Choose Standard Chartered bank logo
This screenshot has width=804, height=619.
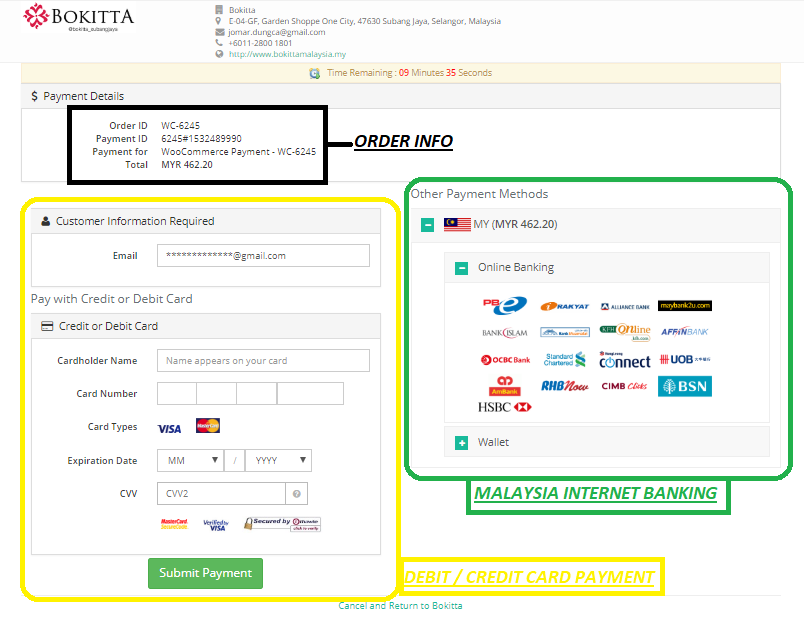(x=565, y=360)
